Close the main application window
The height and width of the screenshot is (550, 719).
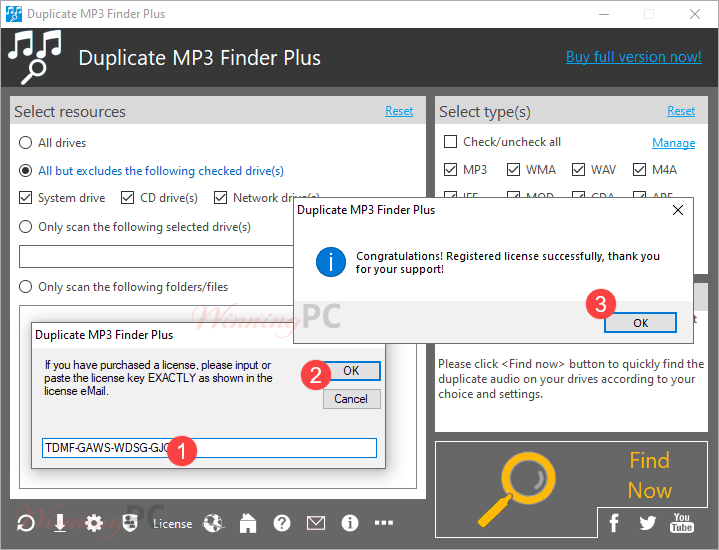point(695,14)
